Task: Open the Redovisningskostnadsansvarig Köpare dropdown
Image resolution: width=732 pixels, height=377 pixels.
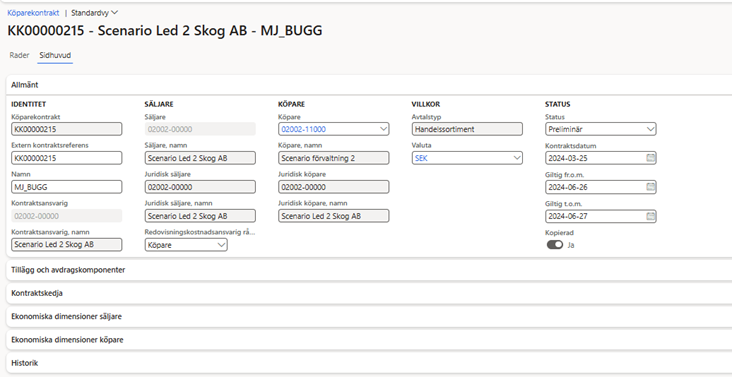Action: tap(186, 244)
